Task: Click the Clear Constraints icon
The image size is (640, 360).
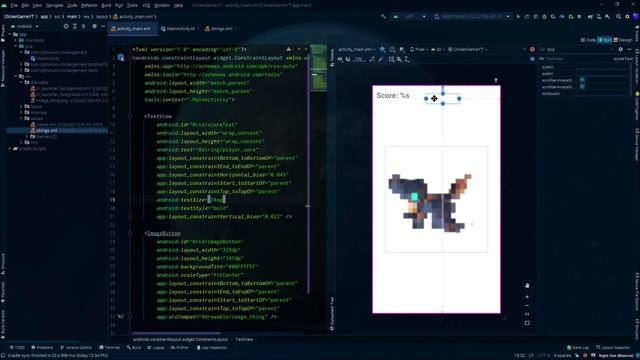Action: [372, 59]
